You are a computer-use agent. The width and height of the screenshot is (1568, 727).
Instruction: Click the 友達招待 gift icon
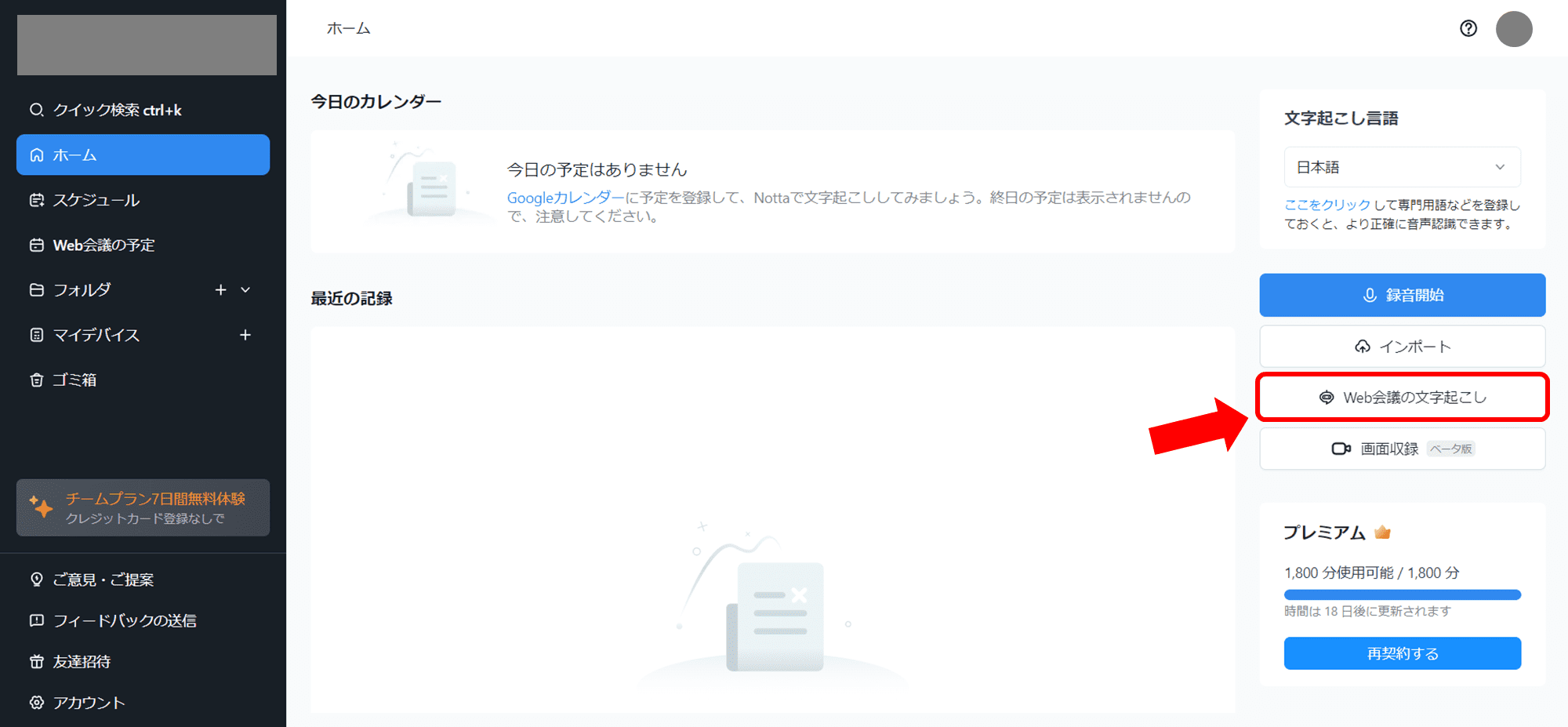pos(36,662)
